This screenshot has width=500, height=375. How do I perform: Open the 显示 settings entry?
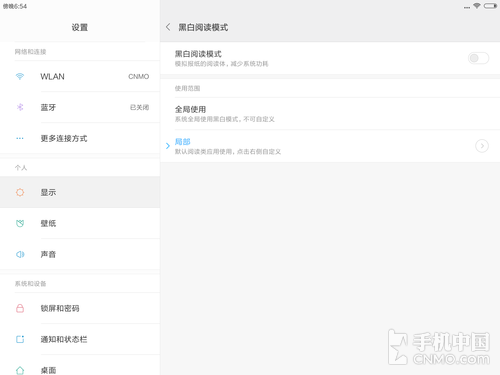[x=80, y=192]
